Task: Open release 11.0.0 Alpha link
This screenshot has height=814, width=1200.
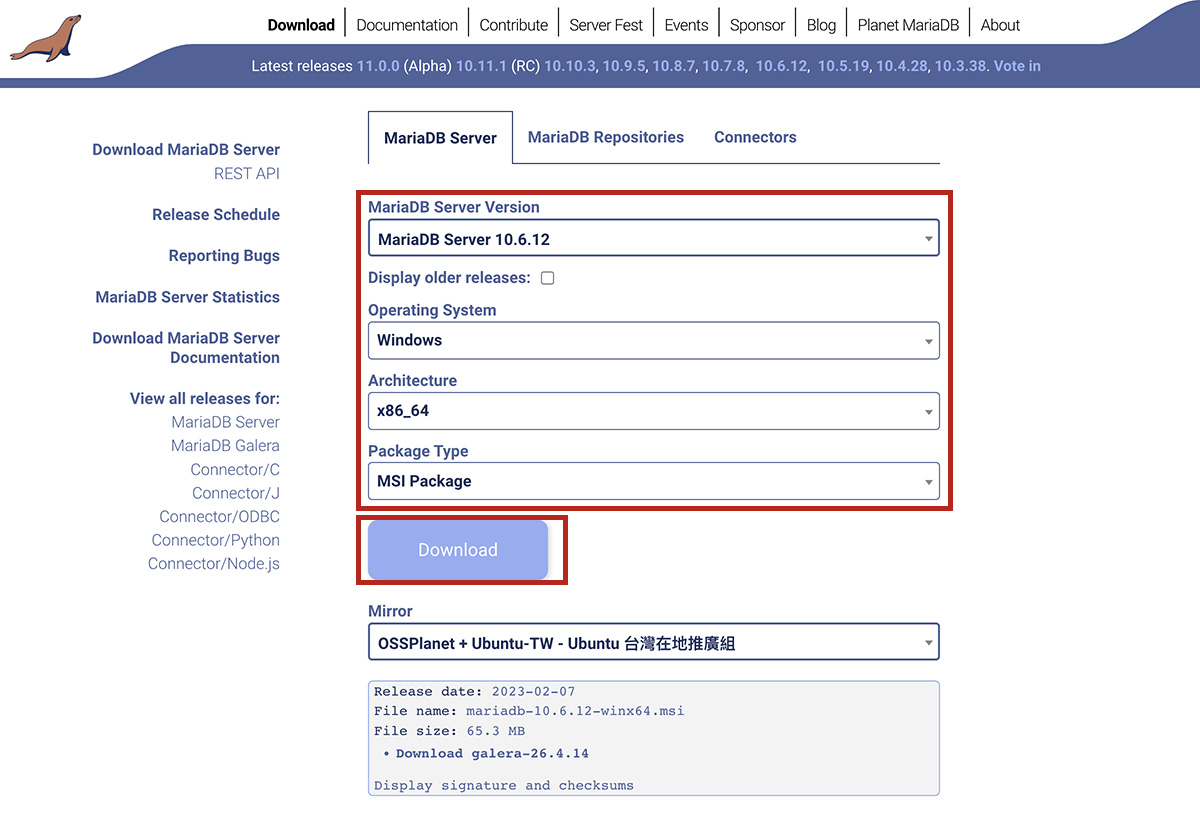Action: [x=379, y=66]
